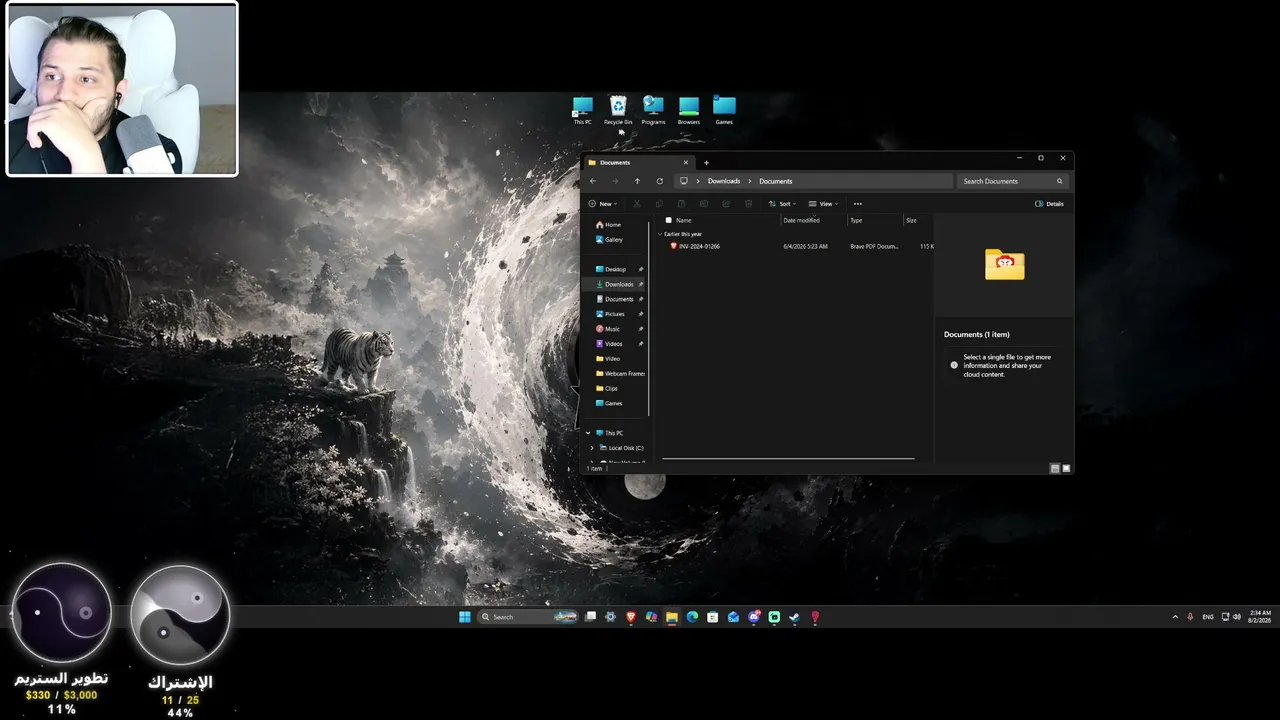
Task: Click the folder thumbnail in Details pane
Action: coord(1004,264)
